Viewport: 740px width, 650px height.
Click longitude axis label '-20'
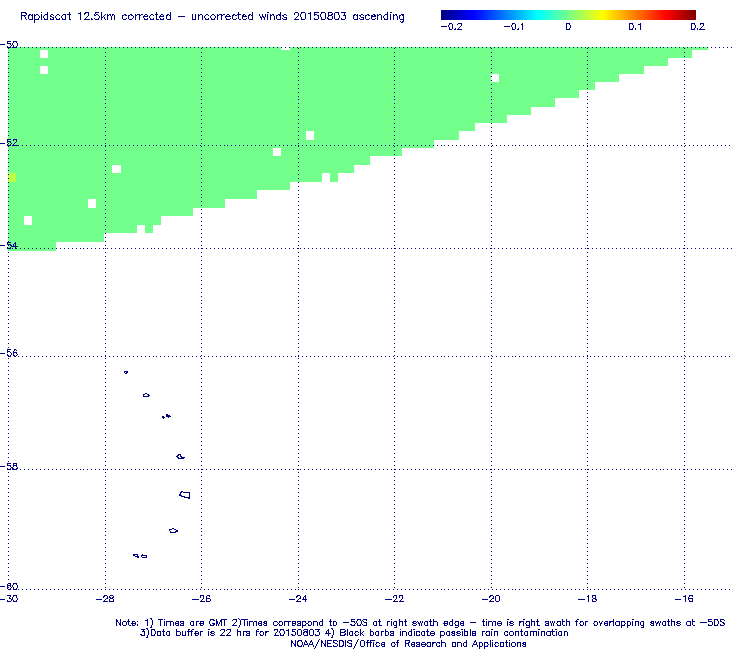coord(491,599)
